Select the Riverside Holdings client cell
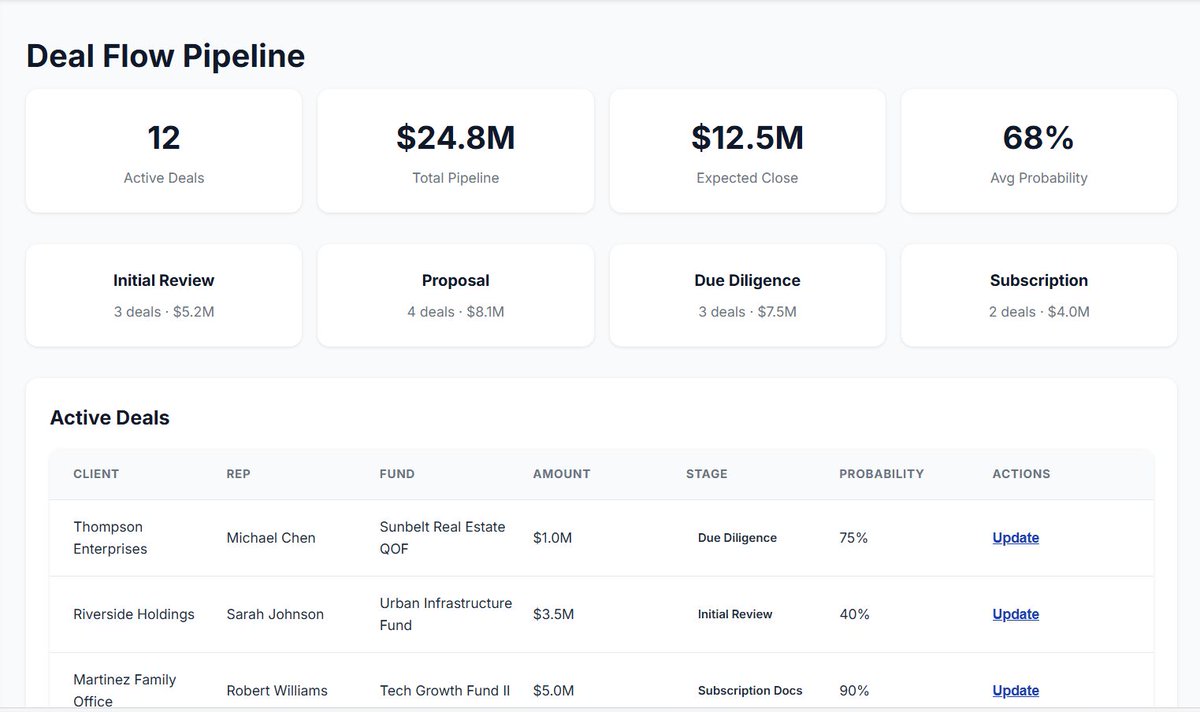The image size is (1200, 712). point(134,614)
